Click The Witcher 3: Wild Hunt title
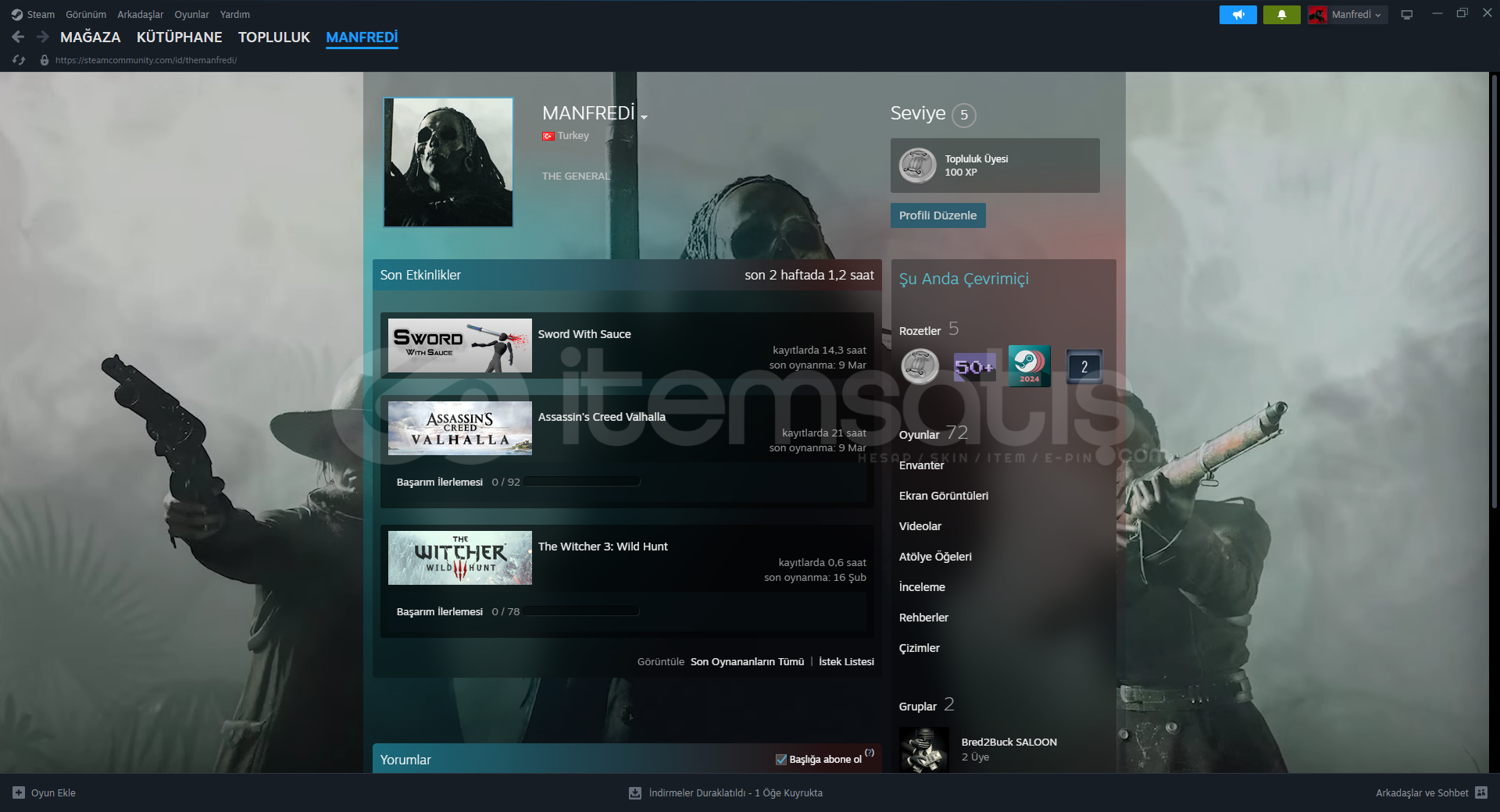 click(x=603, y=547)
